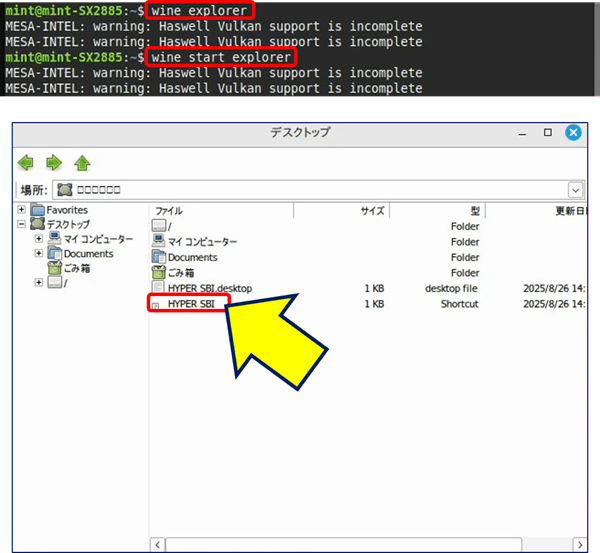Select the HYPER SBI shortcut entry
Screen dimensions: 600x553
(191, 304)
